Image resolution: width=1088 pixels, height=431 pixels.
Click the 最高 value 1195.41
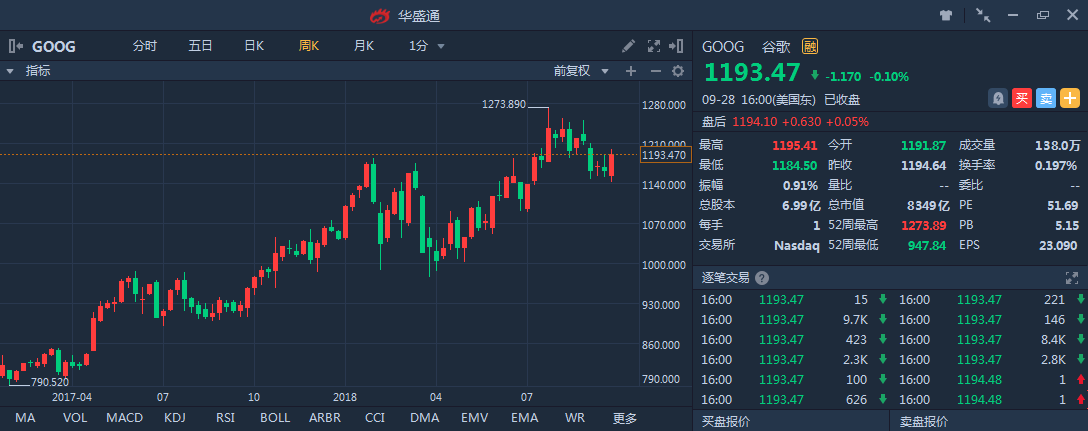tap(796, 146)
